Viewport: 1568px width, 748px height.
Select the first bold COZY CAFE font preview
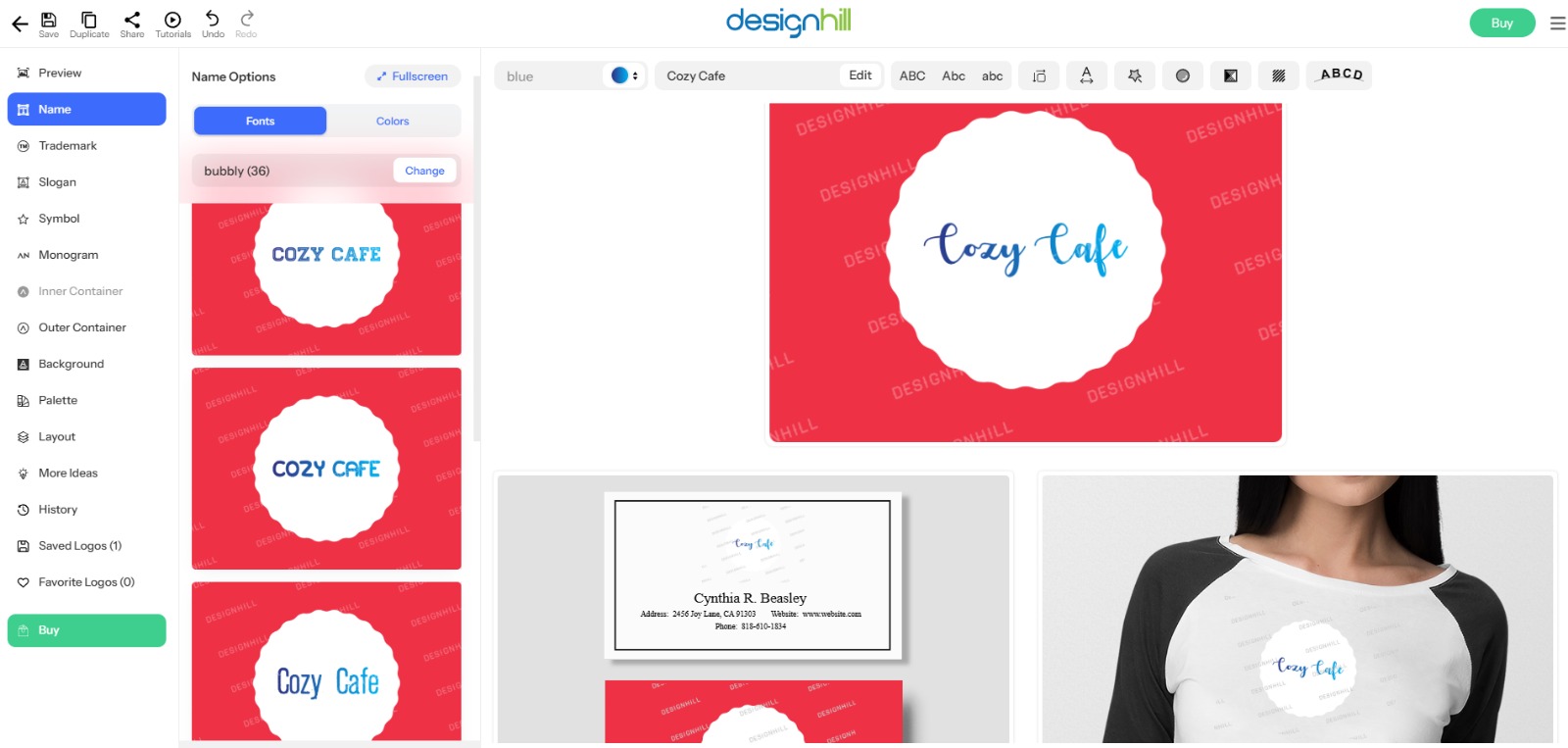click(326, 279)
